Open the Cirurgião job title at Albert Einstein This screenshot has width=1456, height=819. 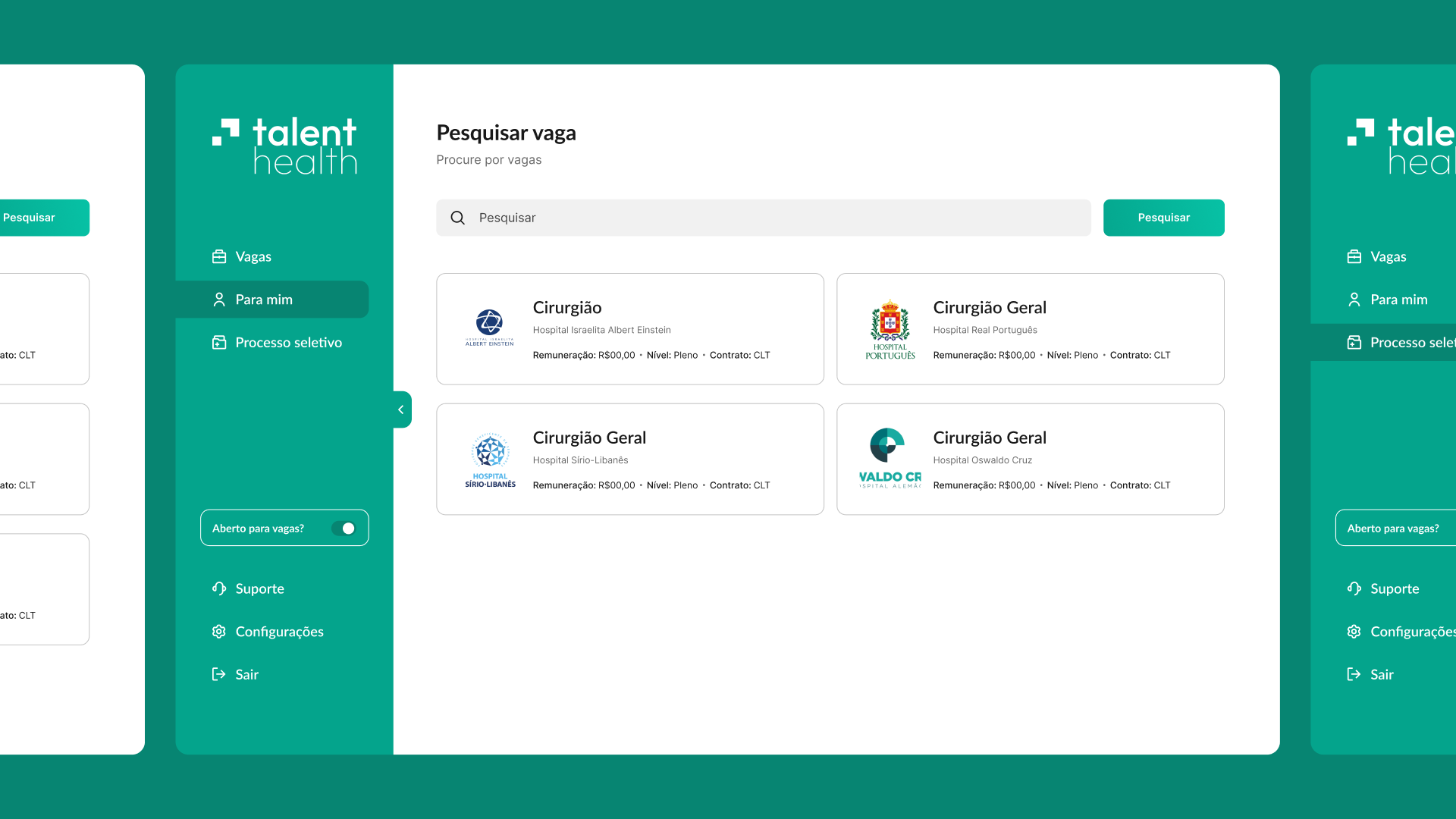[567, 307]
